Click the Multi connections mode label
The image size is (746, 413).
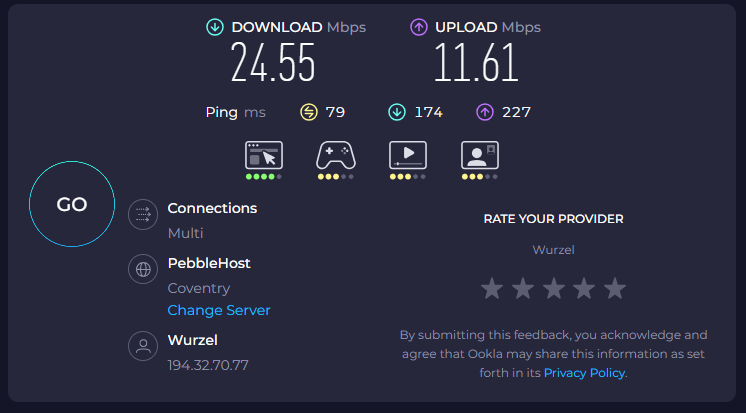[185, 233]
